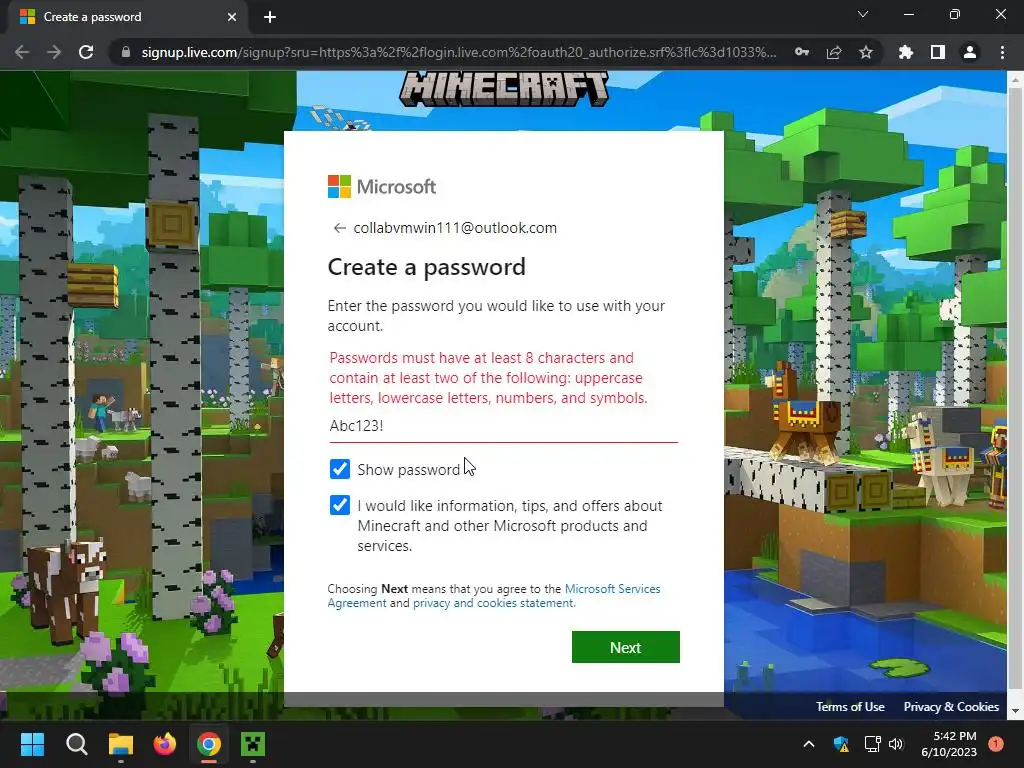Click the page scrollbar up arrow
1024x768 pixels.
(x=1016, y=80)
